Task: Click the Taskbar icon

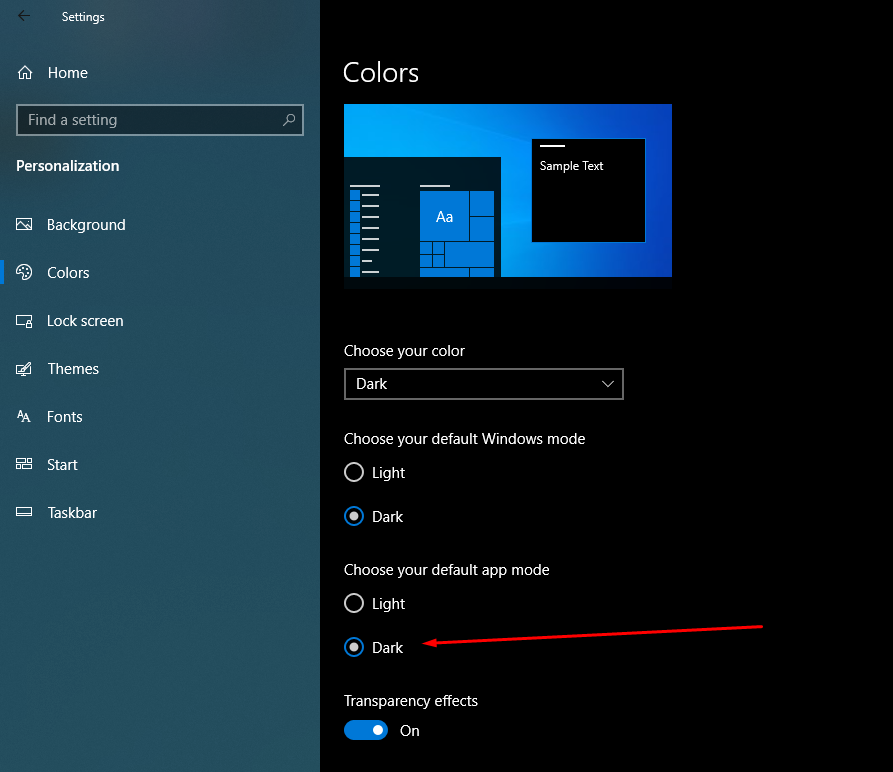Action: click(24, 512)
